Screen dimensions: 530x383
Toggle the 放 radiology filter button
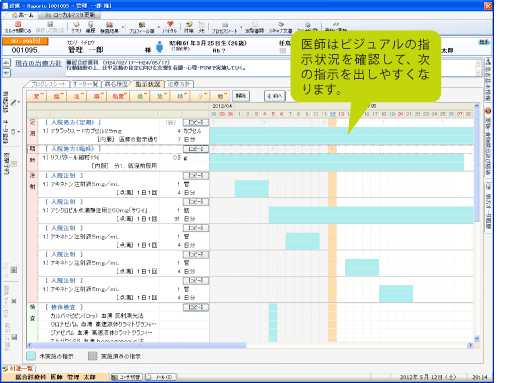coord(160,96)
